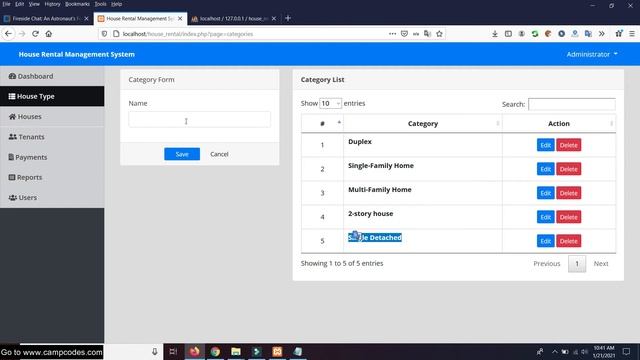
Task: Expand the Administrator dropdown
Action: coord(592,54)
